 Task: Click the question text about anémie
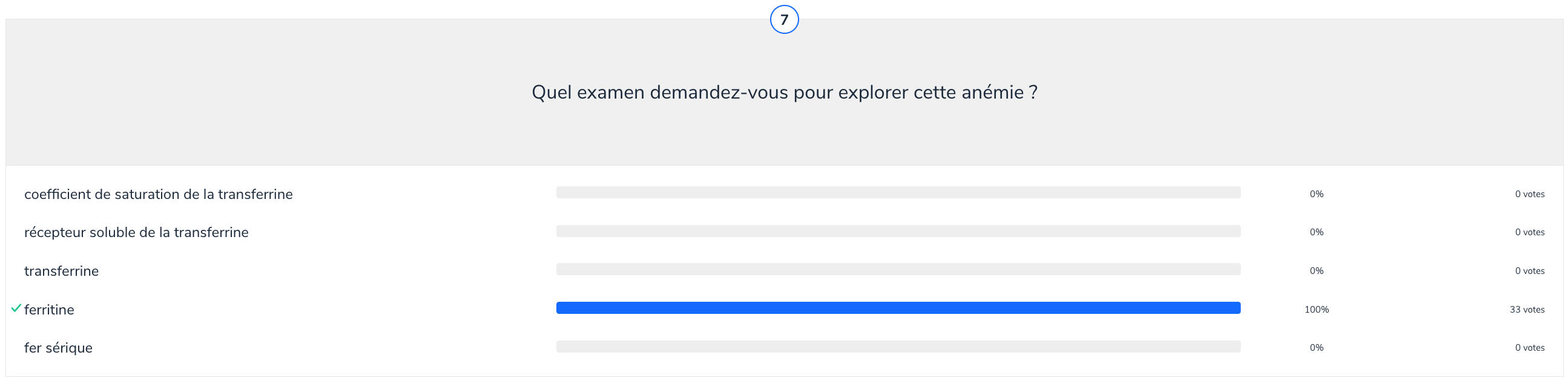784,93
